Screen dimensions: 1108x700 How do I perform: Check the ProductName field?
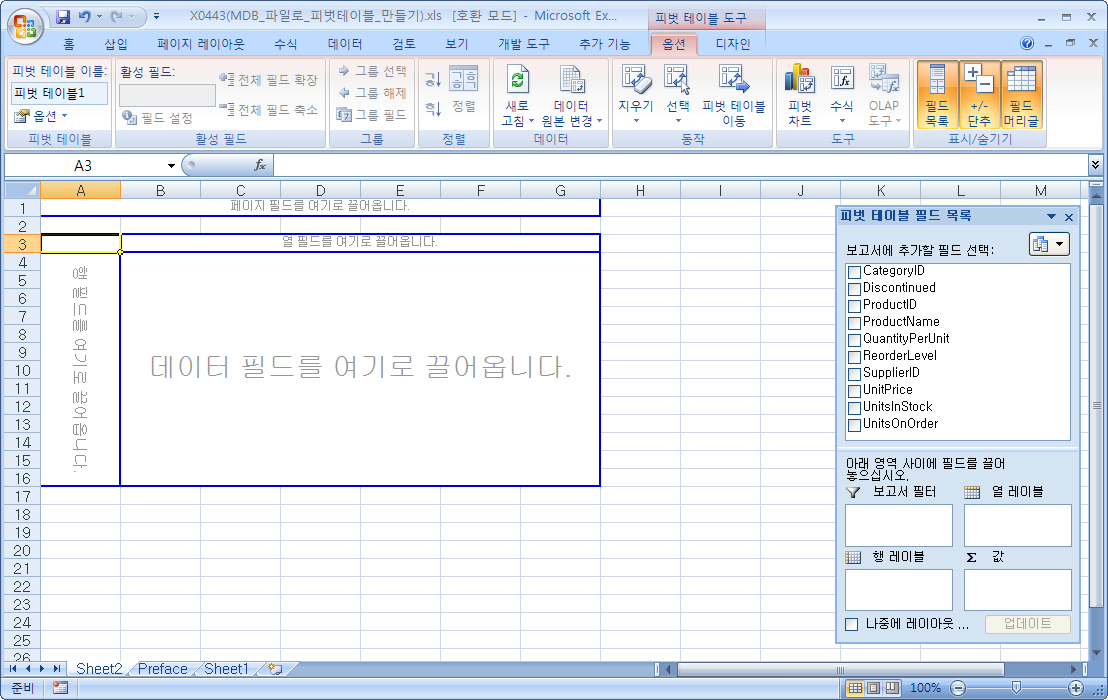[854, 322]
